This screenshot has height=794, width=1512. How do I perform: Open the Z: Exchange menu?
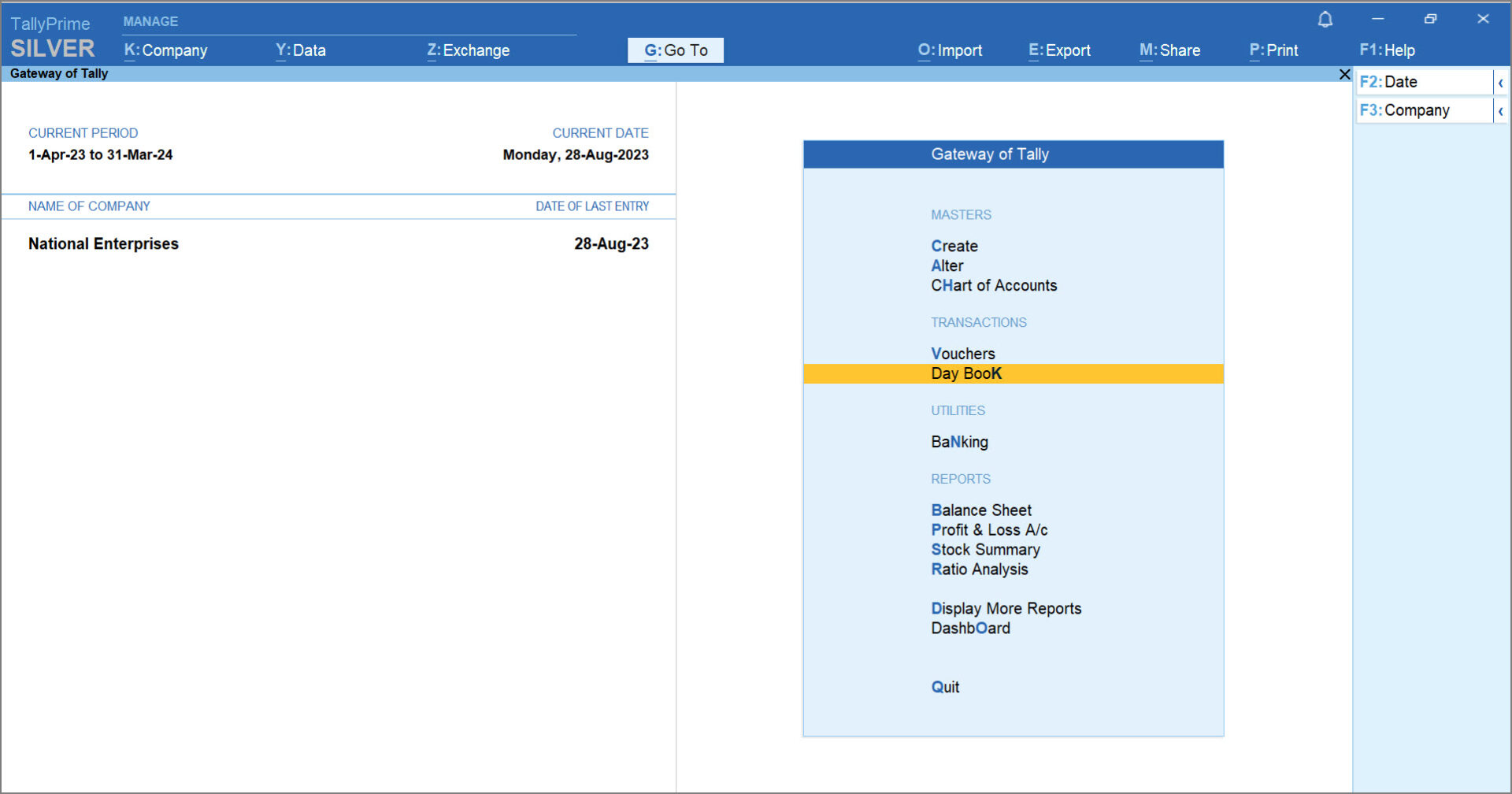pyautogui.click(x=468, y=50)
